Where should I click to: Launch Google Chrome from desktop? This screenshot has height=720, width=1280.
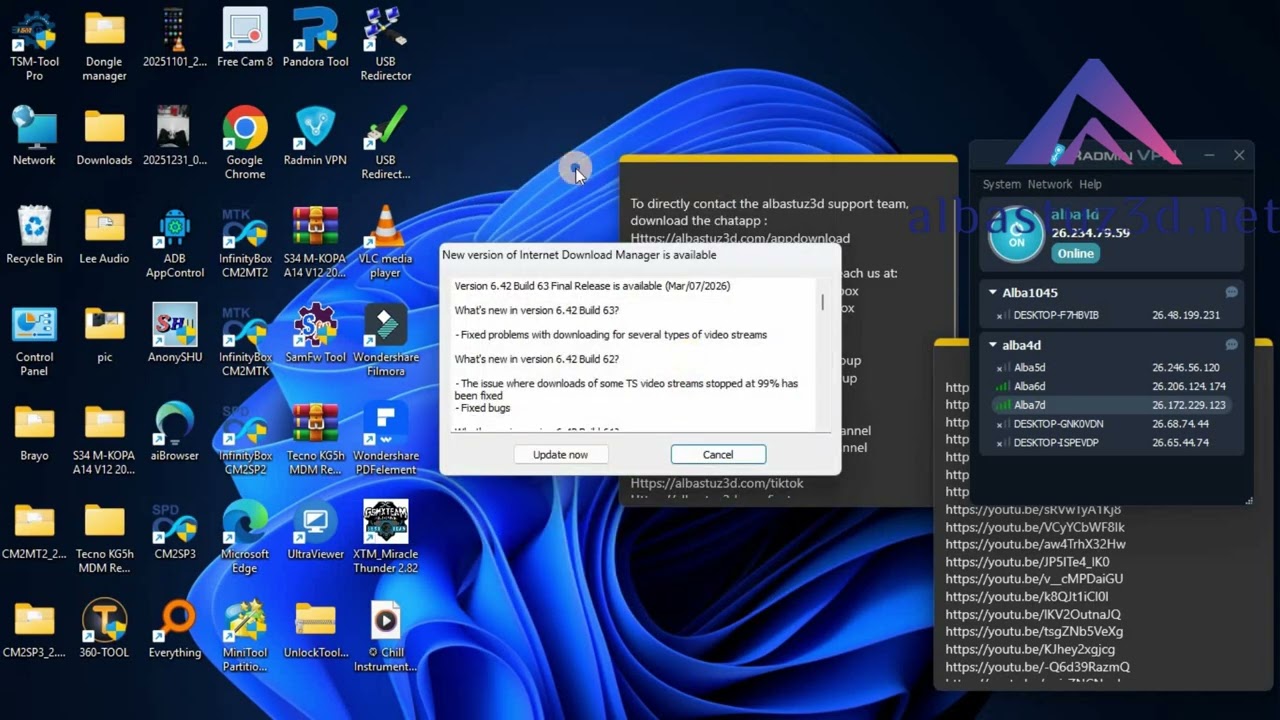[x=245, y=143]
